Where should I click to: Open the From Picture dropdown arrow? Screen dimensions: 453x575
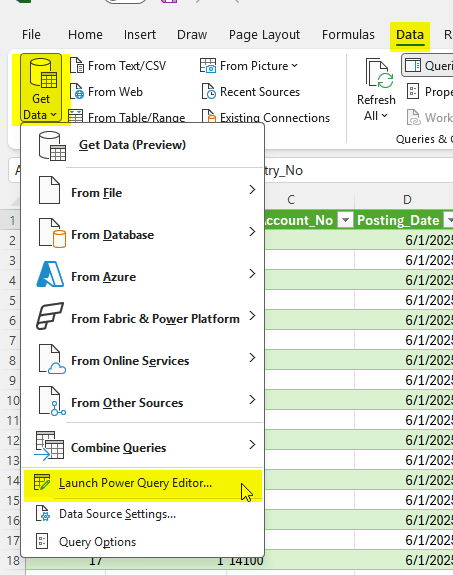point(294,66)
